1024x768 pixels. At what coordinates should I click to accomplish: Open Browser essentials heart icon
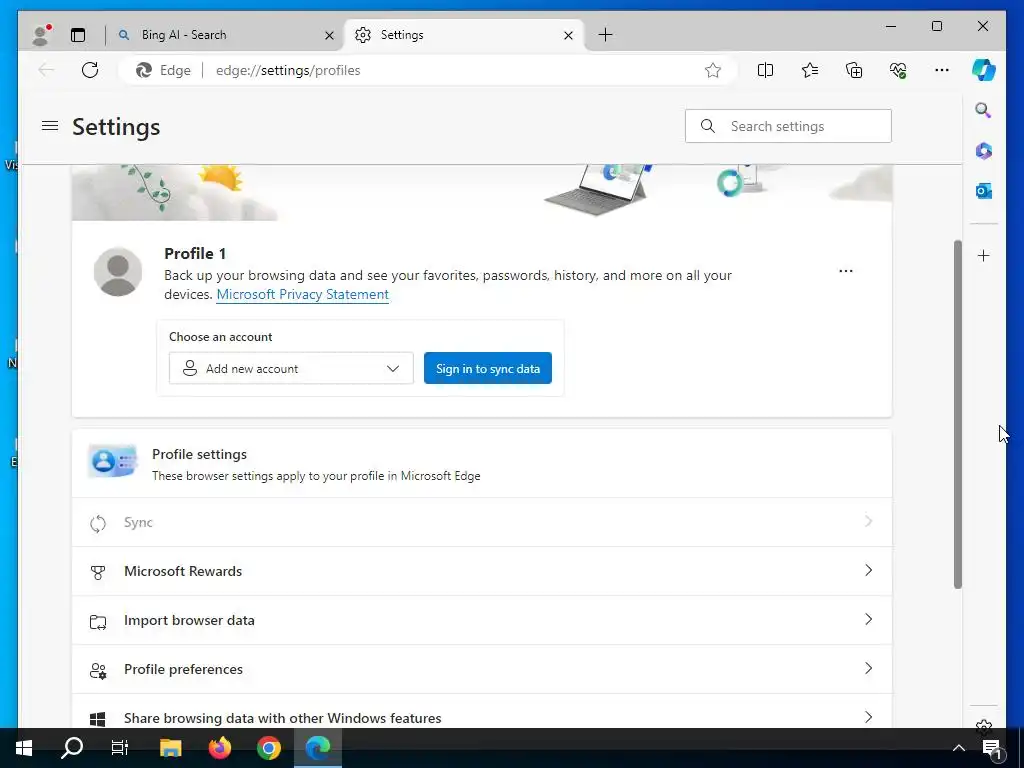pos(898,70)
